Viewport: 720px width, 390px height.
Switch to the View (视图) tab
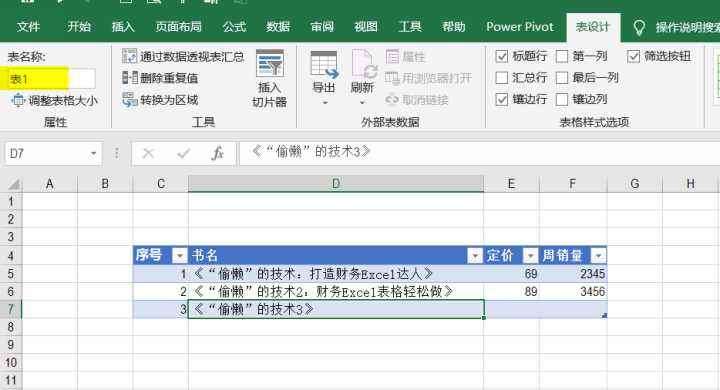(x=366, y=27)
